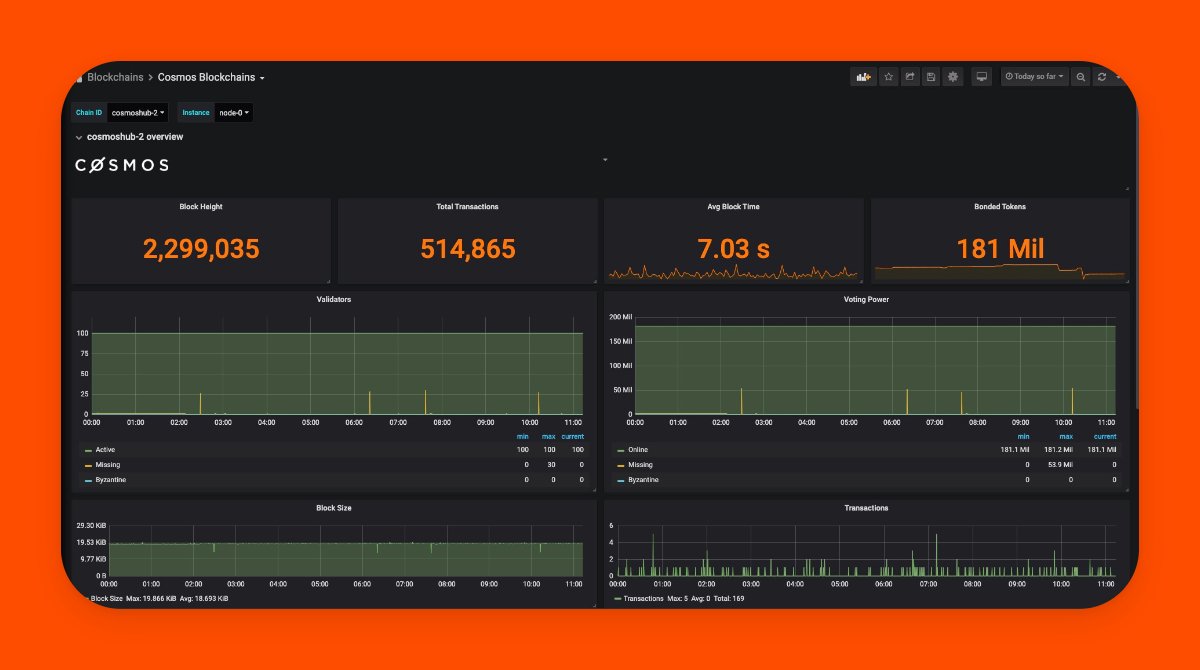1200x670 pixels.
Task: Open the Instance node-0 dropdown
Action: coord(234,113)
